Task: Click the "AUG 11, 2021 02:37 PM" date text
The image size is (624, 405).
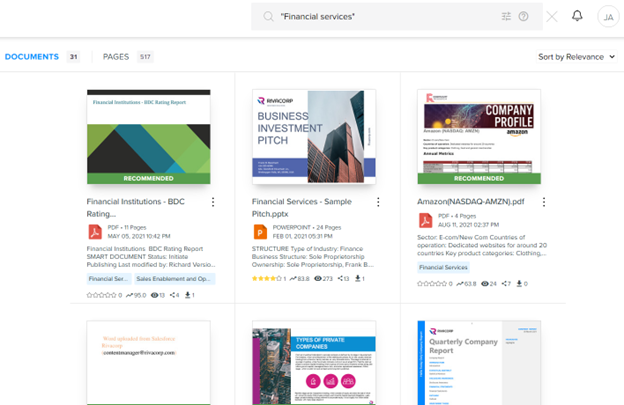Action: click(468, 225)
